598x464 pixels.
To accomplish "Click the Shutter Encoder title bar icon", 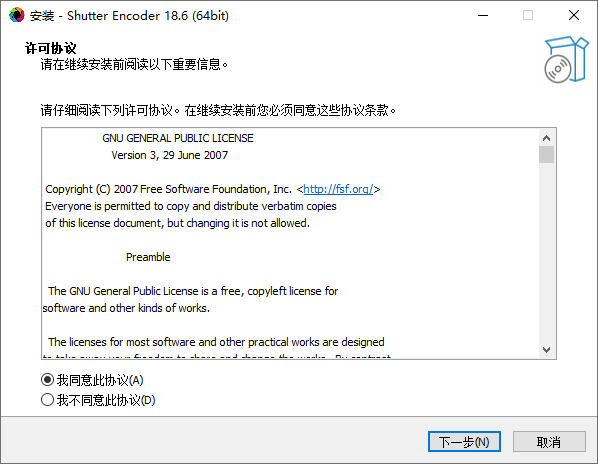I will [16, 15].
